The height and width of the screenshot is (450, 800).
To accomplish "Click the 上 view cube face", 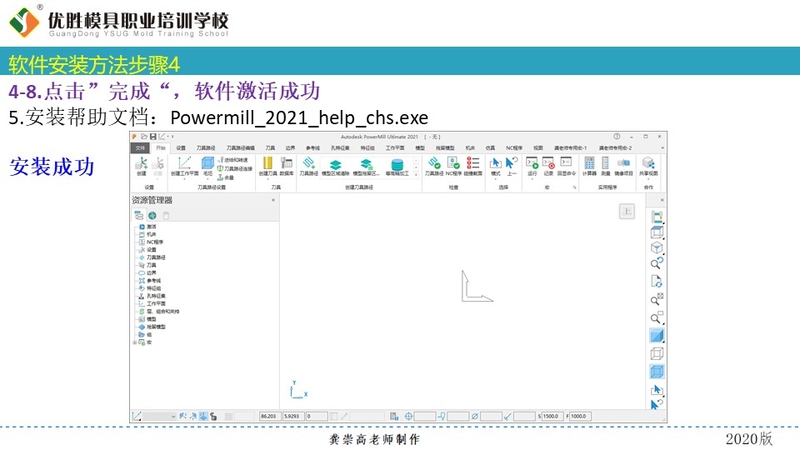I will pyautogui.click(x=627, y=211).
